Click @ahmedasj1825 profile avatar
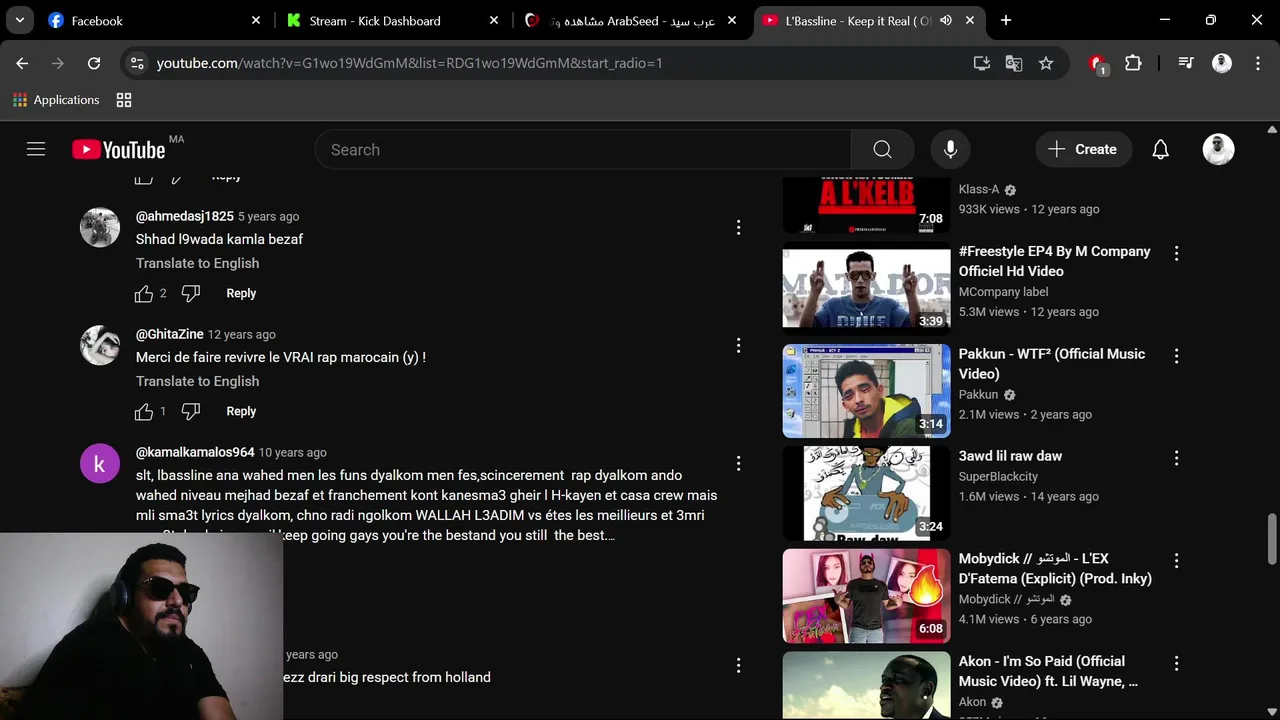This screenshot has width=1280, height=720. [x=100, y=227]
